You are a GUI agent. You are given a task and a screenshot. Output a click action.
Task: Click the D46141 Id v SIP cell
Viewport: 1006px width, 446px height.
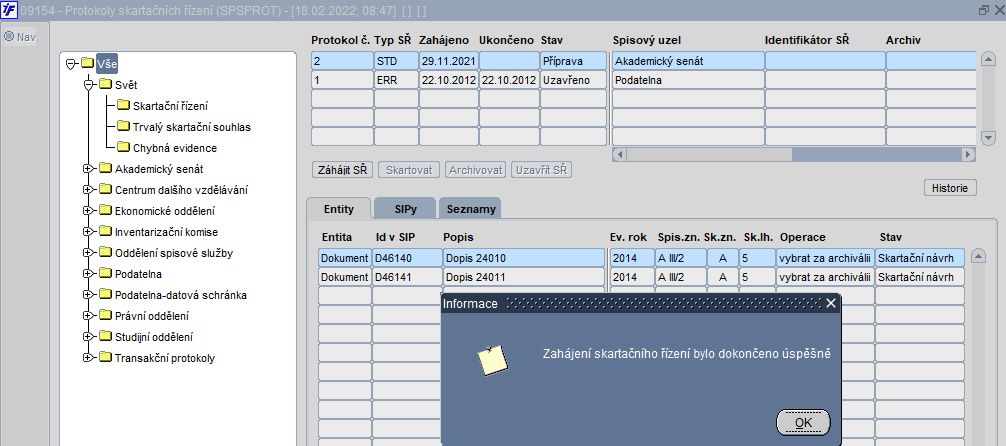tap(407, 277)
